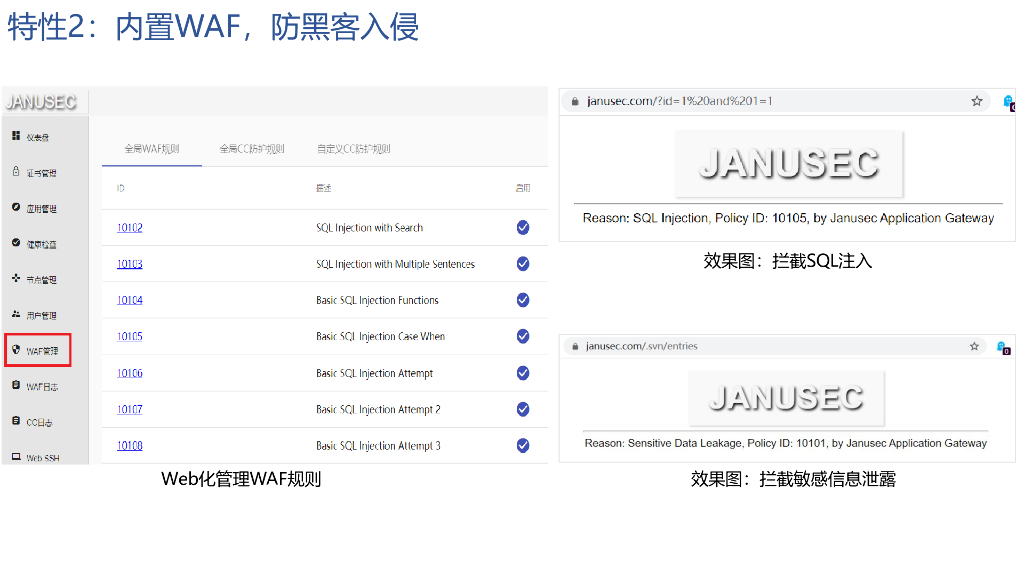
Task: Bookmark the janusec.com/?id=1 page with star
Action: click(977, 101)
